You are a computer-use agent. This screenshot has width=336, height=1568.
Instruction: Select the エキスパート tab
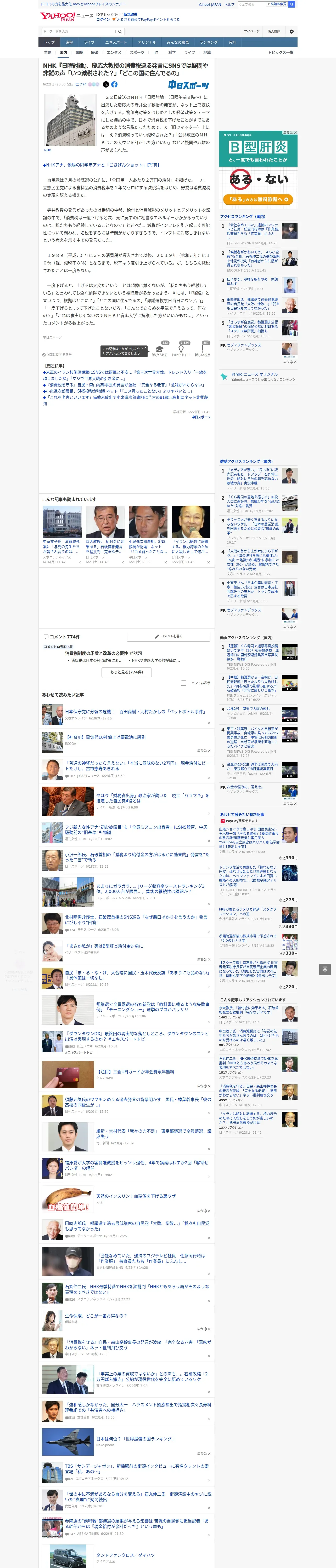click(116, 43)
